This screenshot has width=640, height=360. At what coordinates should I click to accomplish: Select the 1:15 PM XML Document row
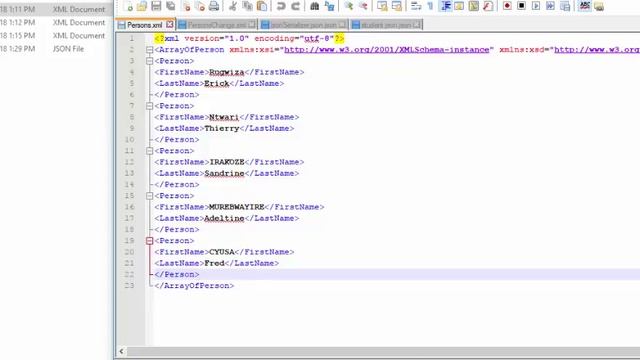(x=56, y=36)
